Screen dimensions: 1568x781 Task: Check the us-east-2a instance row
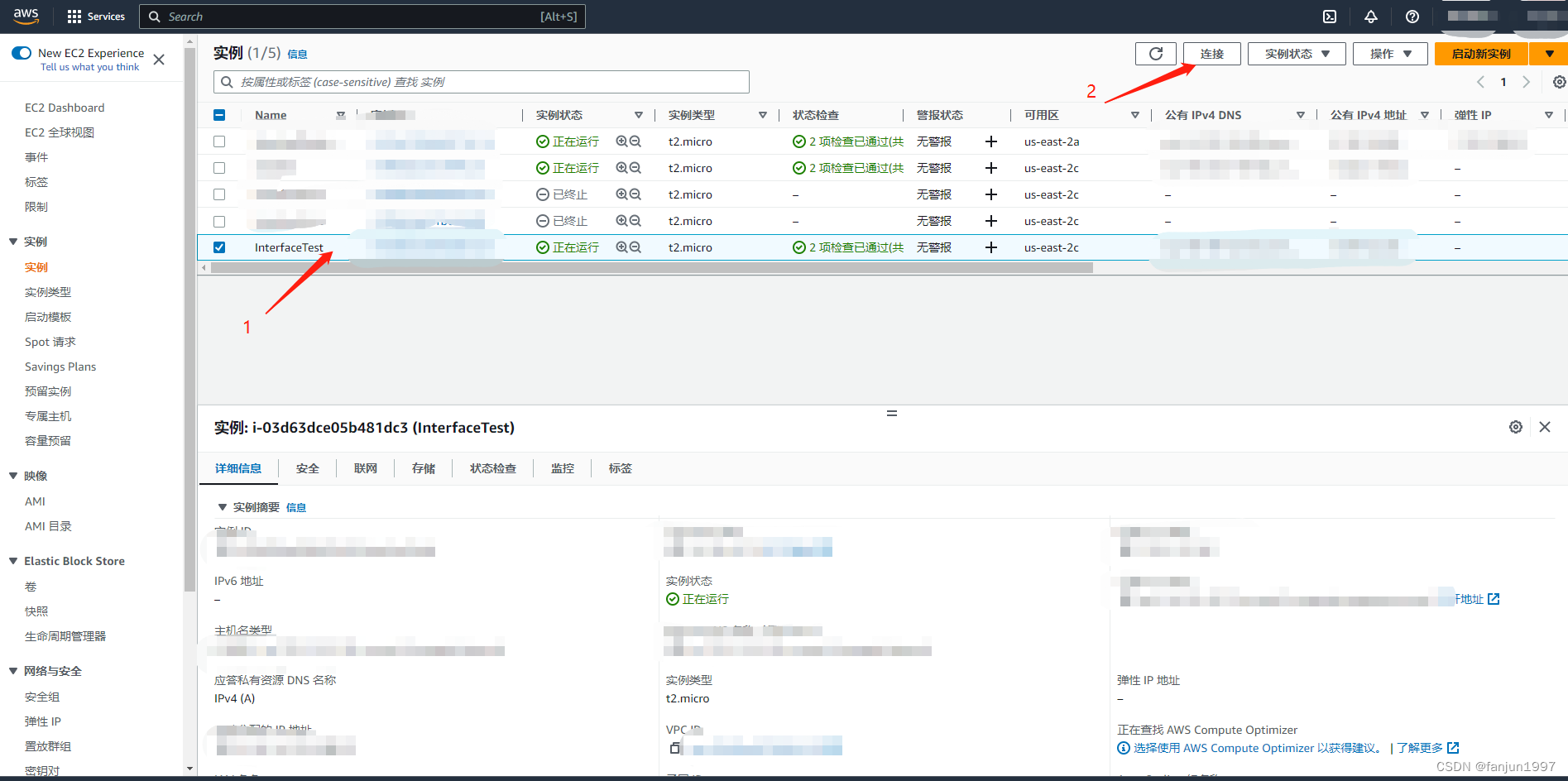coord(219,141)
